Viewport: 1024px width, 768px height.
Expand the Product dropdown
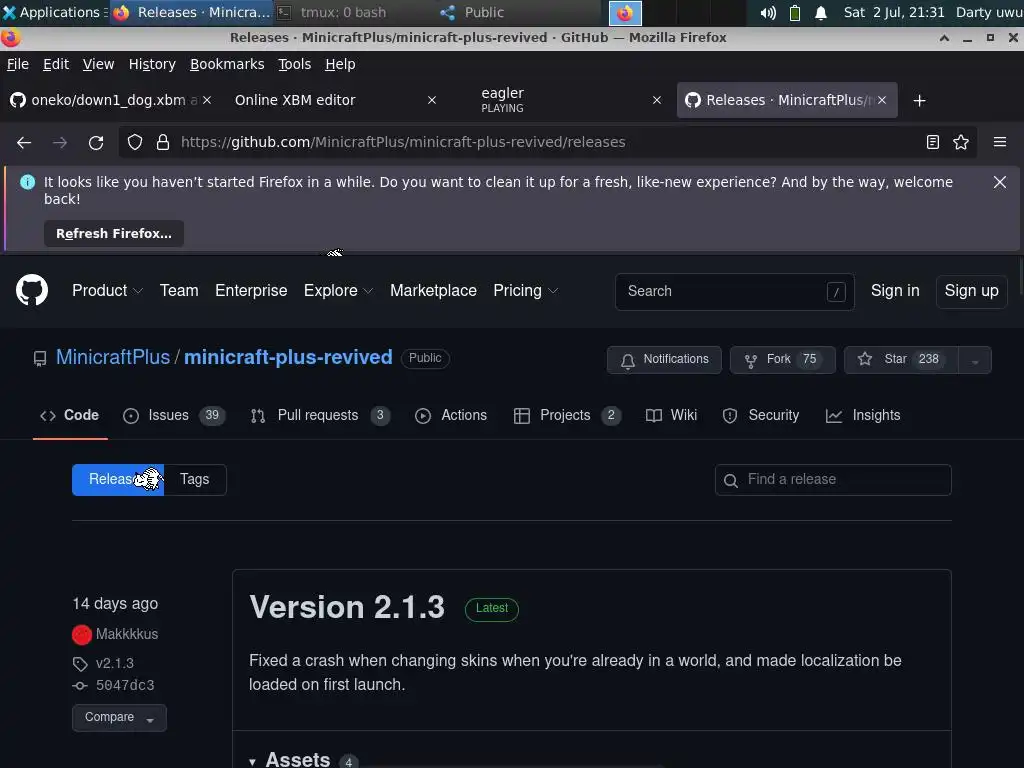[x=107, y=291]
